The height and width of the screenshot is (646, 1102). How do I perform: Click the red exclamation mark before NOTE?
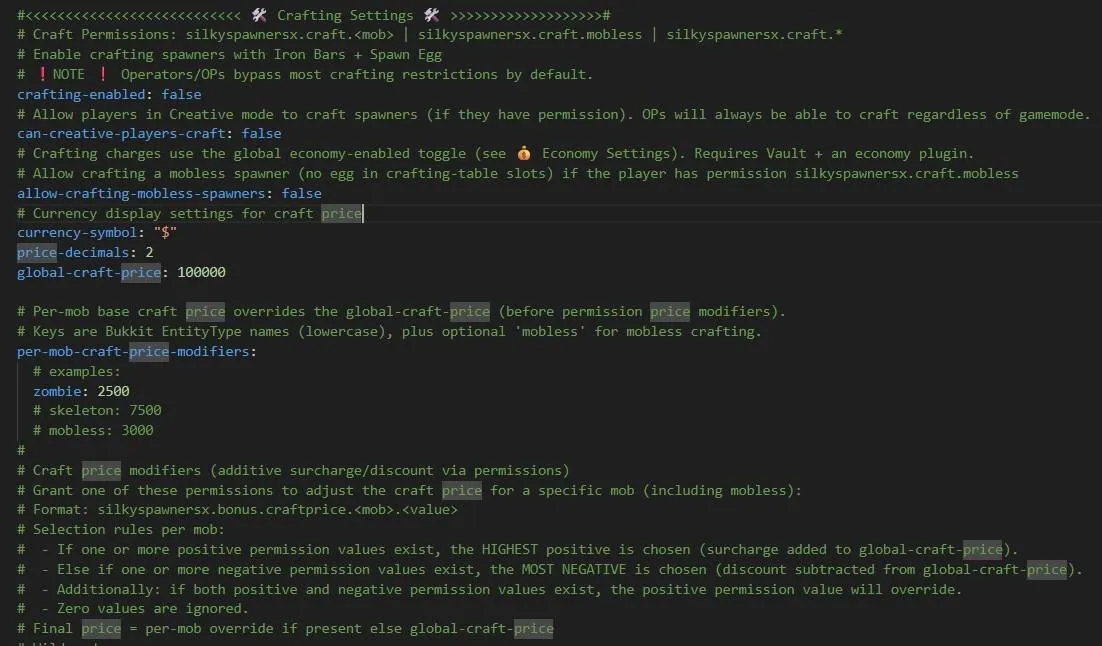coord(42,74)
